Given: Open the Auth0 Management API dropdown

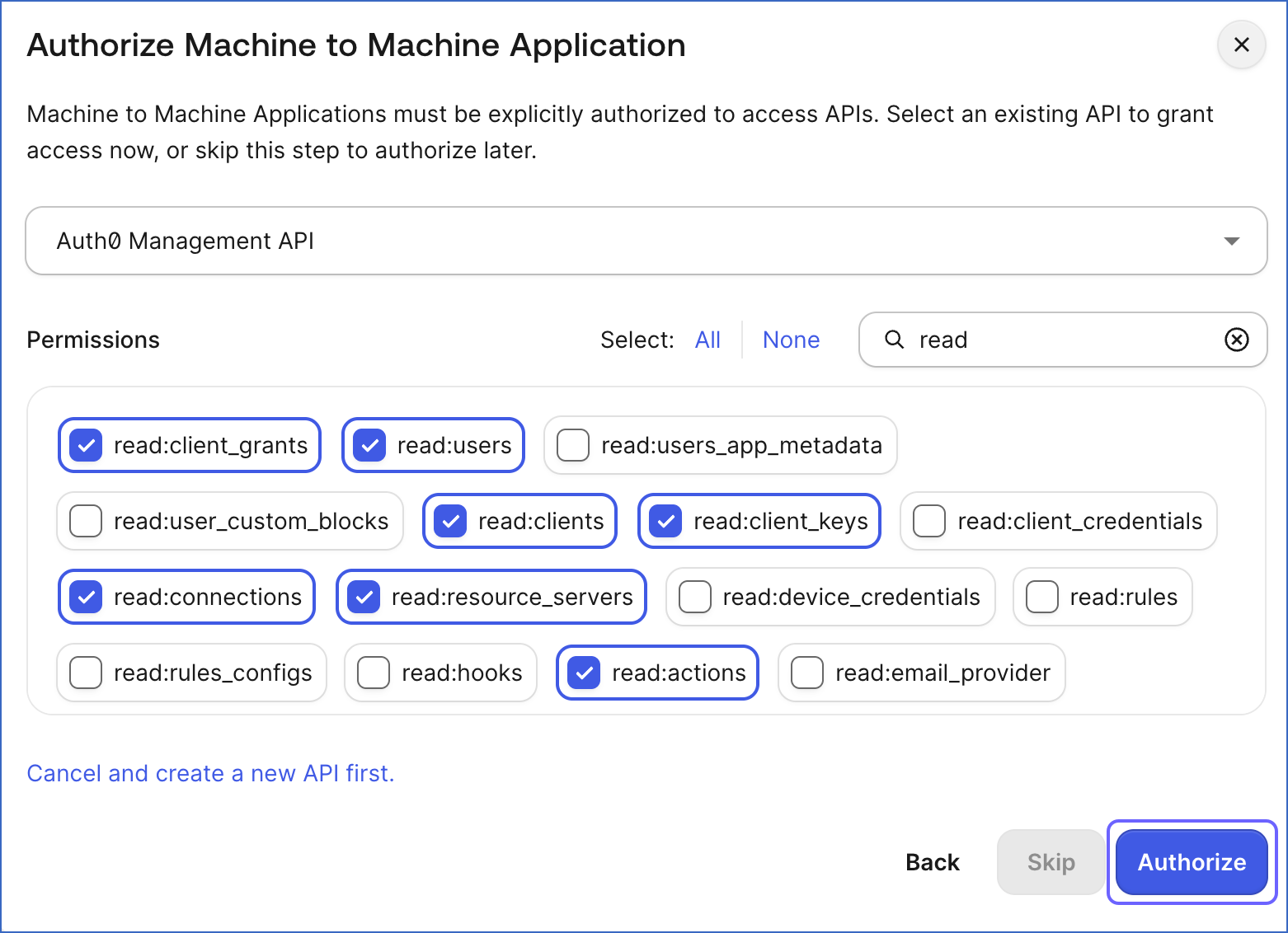Looking at the screenshot, I should point(646,241).
